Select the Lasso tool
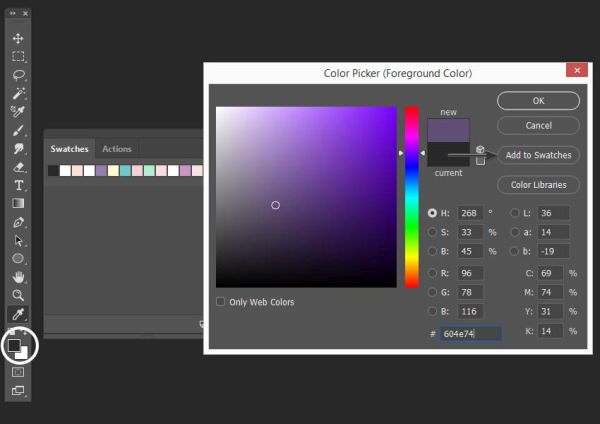Viewport: 600px width, 424px height. tap(18, 75)
